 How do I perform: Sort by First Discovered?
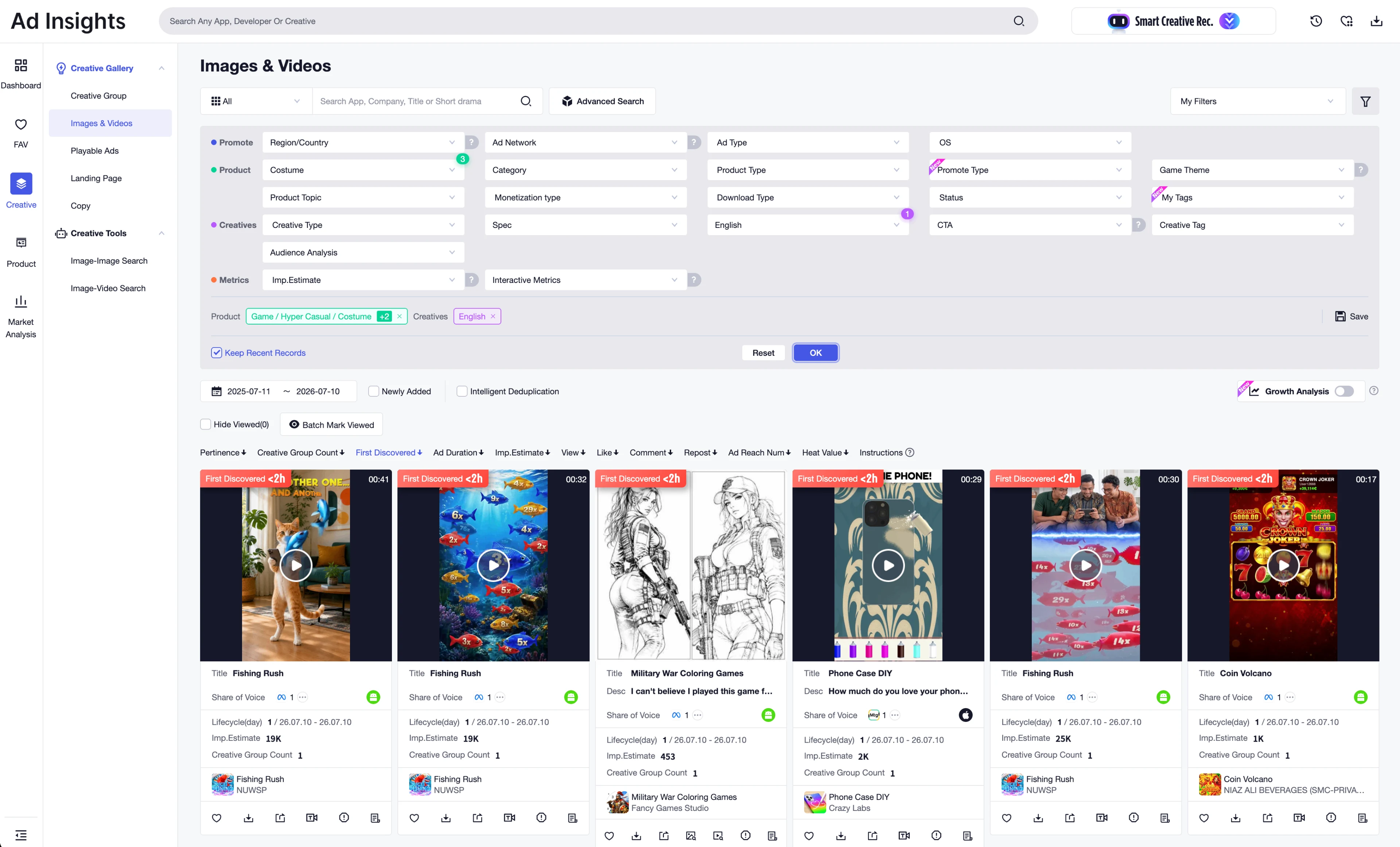(389, 453)
